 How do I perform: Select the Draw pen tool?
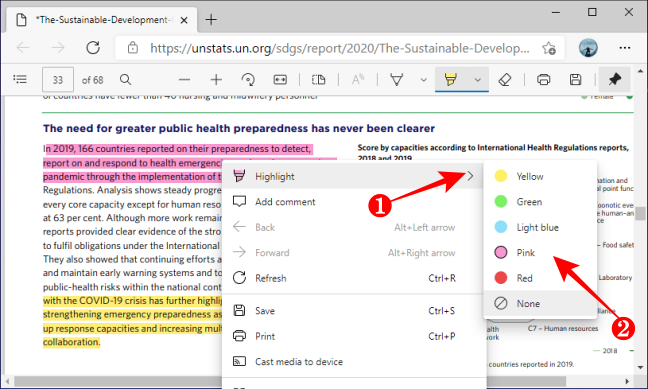397,79
